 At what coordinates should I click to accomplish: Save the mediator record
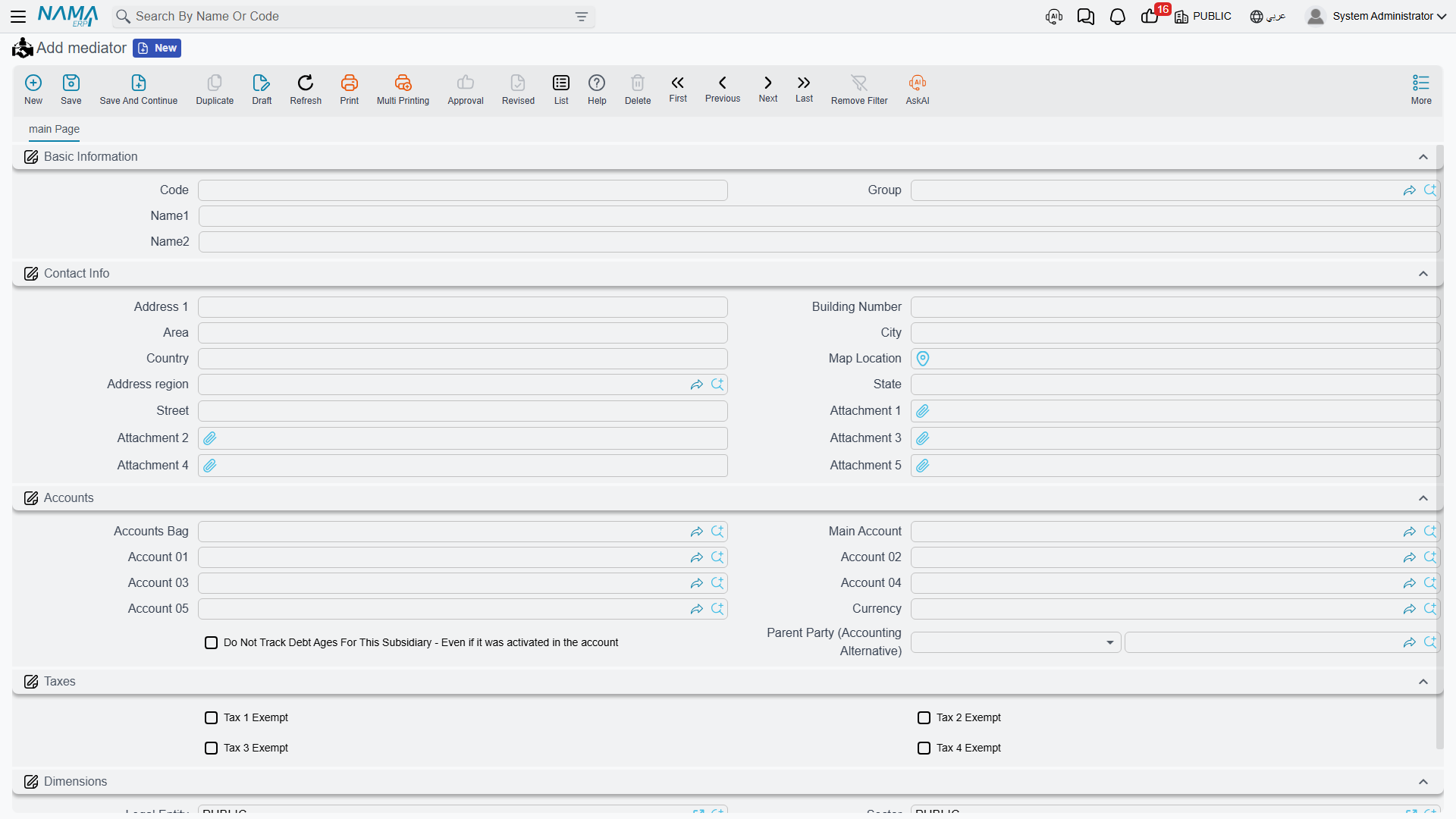(x=71, y=89)
